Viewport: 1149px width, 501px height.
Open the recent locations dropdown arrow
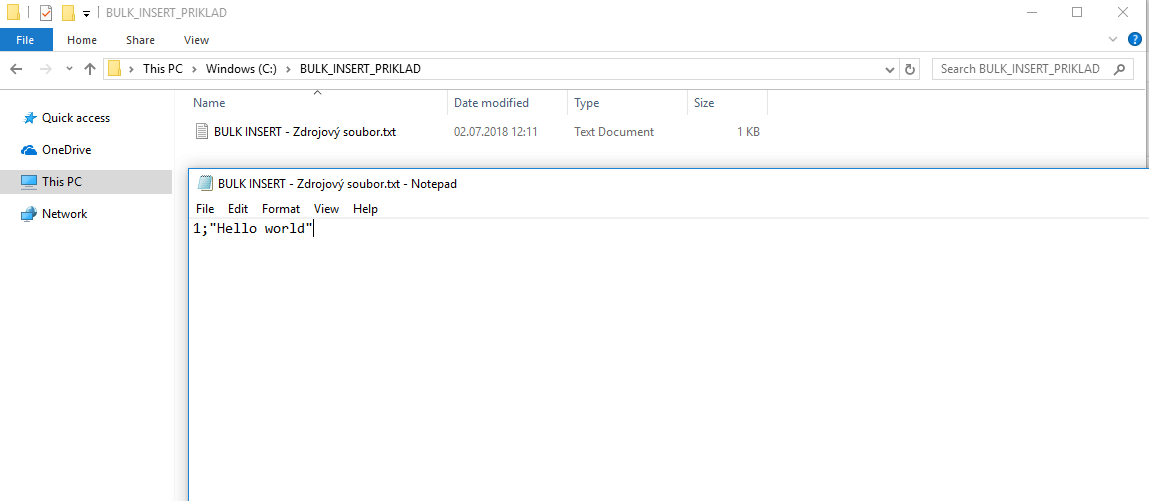[x=69, y=69]
